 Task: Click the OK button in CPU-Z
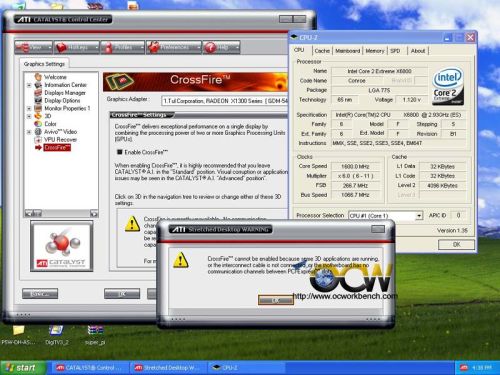[456, 244]
